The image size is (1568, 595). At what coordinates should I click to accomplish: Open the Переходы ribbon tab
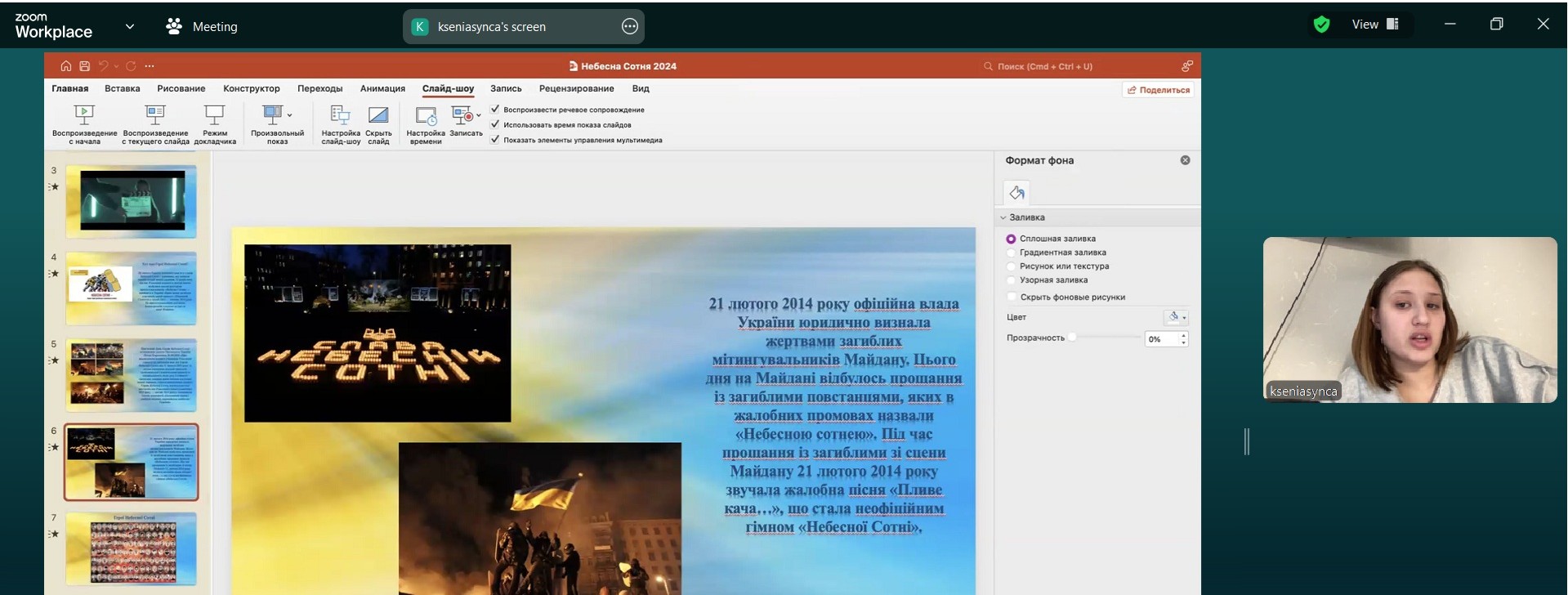320,88
